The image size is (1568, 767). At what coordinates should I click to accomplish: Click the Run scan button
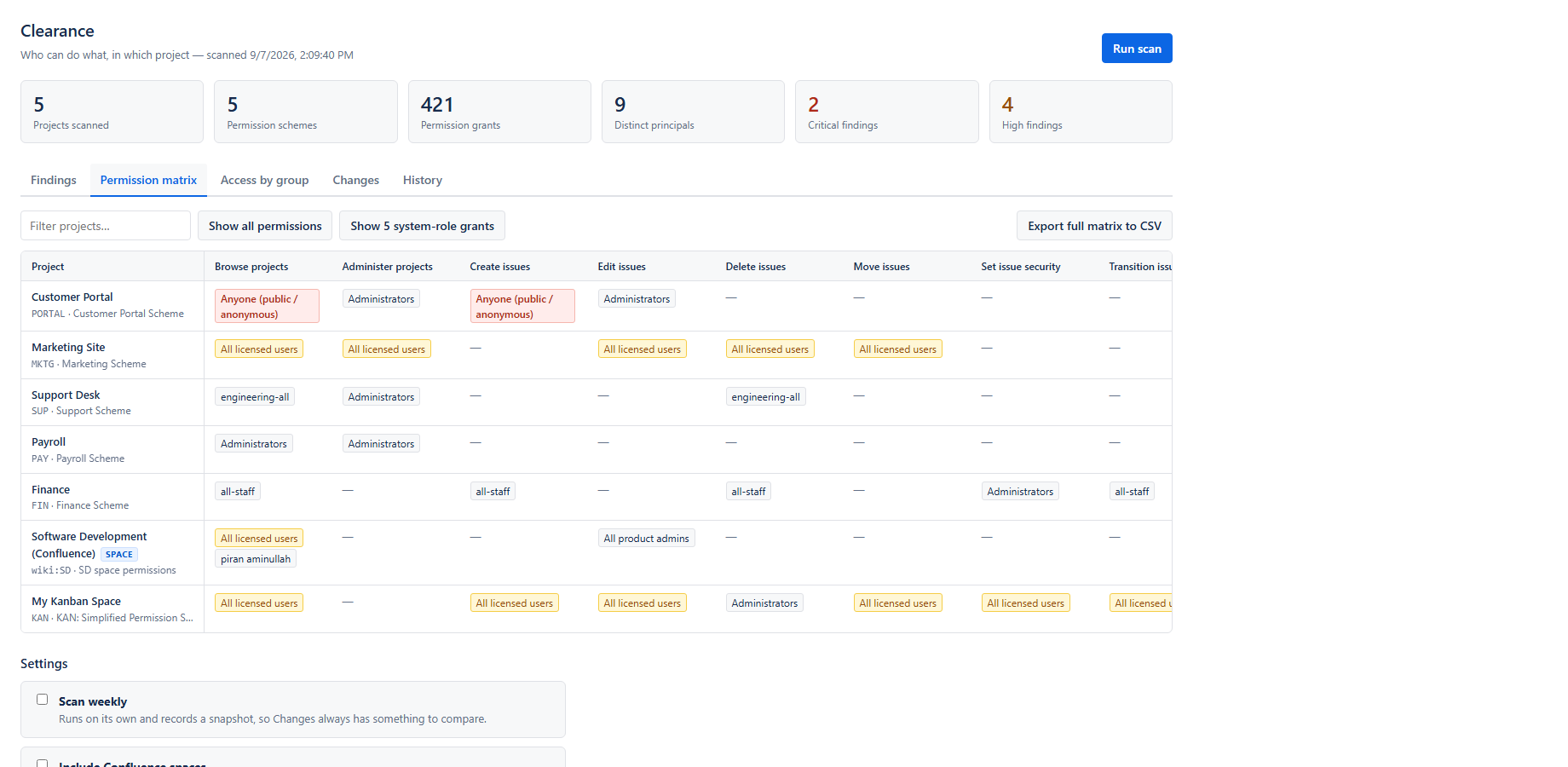[1137, 49]
